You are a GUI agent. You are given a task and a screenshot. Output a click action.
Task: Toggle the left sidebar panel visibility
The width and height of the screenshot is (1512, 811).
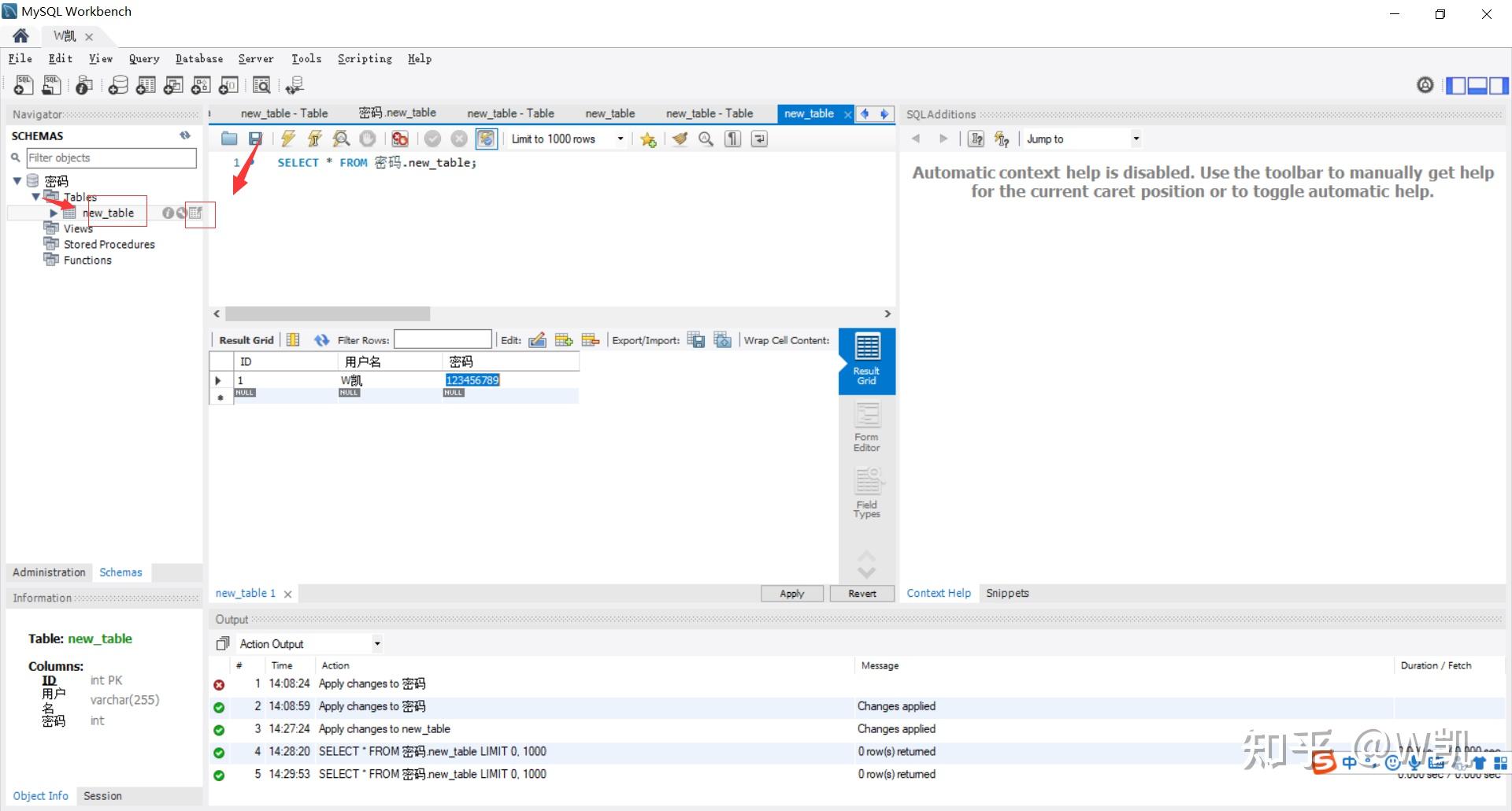(x=1456, y=85)
